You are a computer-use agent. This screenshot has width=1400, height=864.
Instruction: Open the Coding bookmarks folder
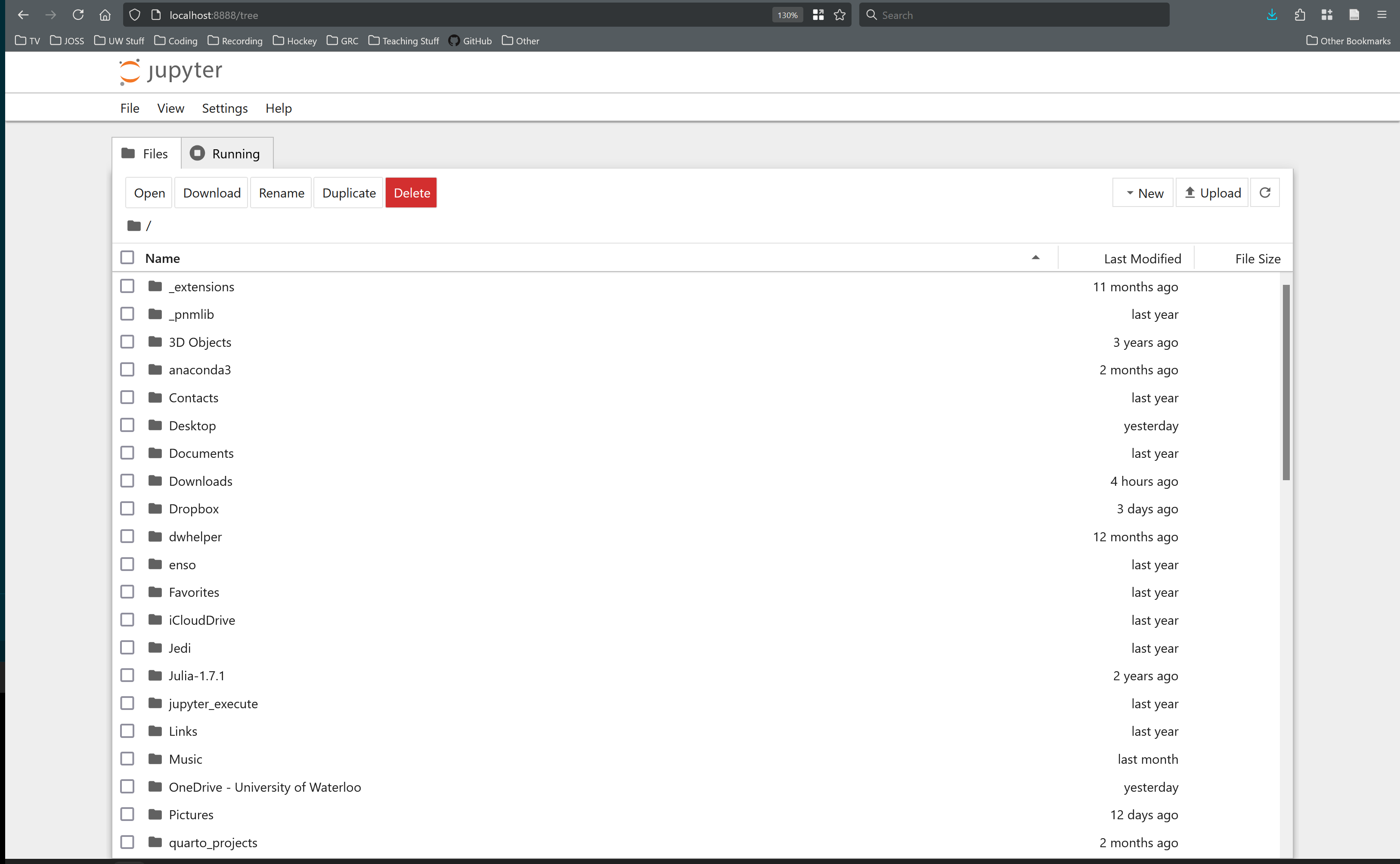tap(176, 40)
